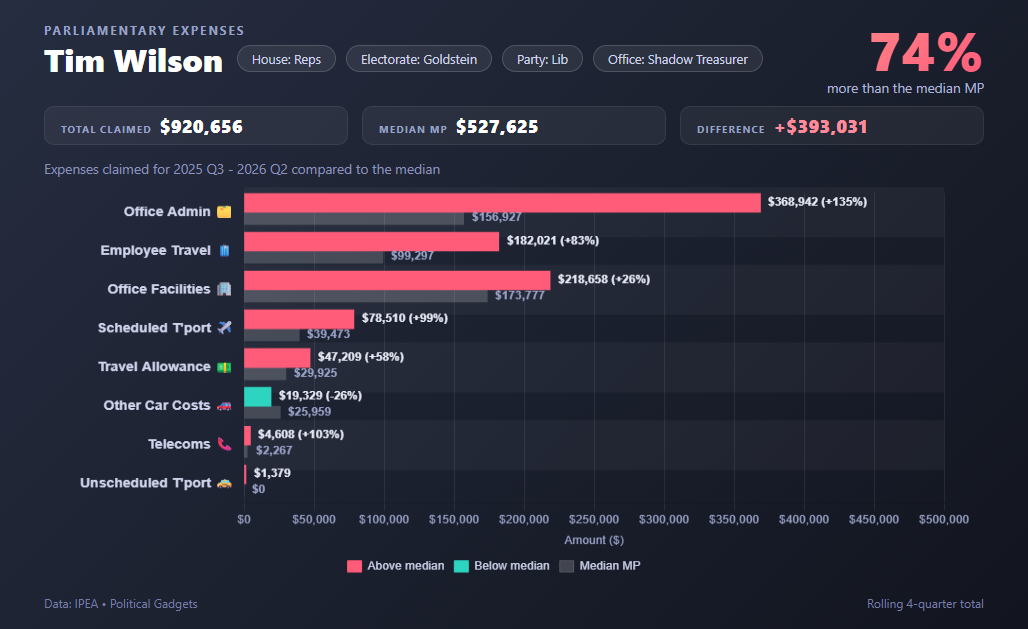Viewport: 1028px width, 629px height.
Task: Click the Other Car Costs car icon
Action: (x=224, y=405)
